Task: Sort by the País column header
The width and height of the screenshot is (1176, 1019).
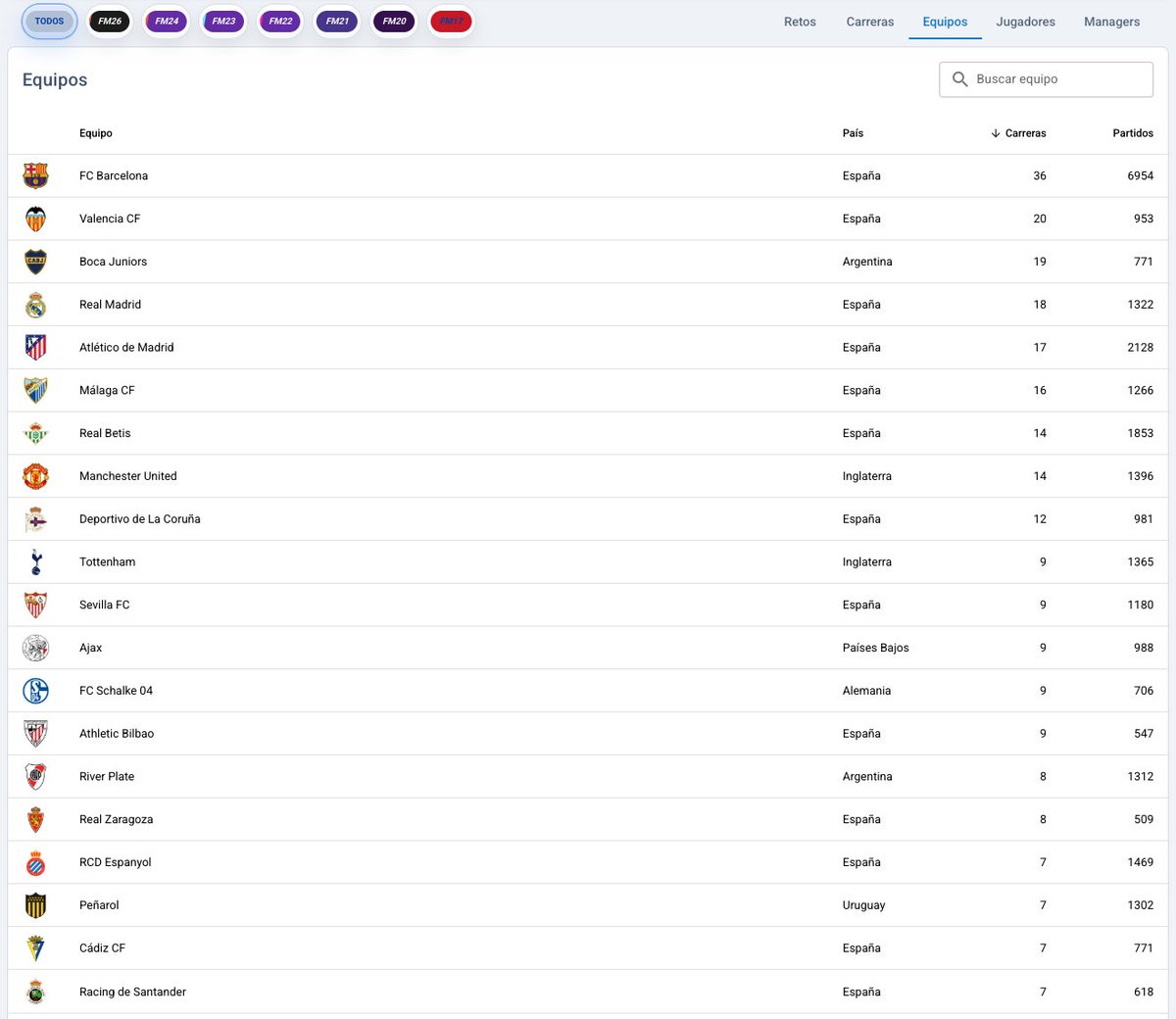Action: point(853,133)
